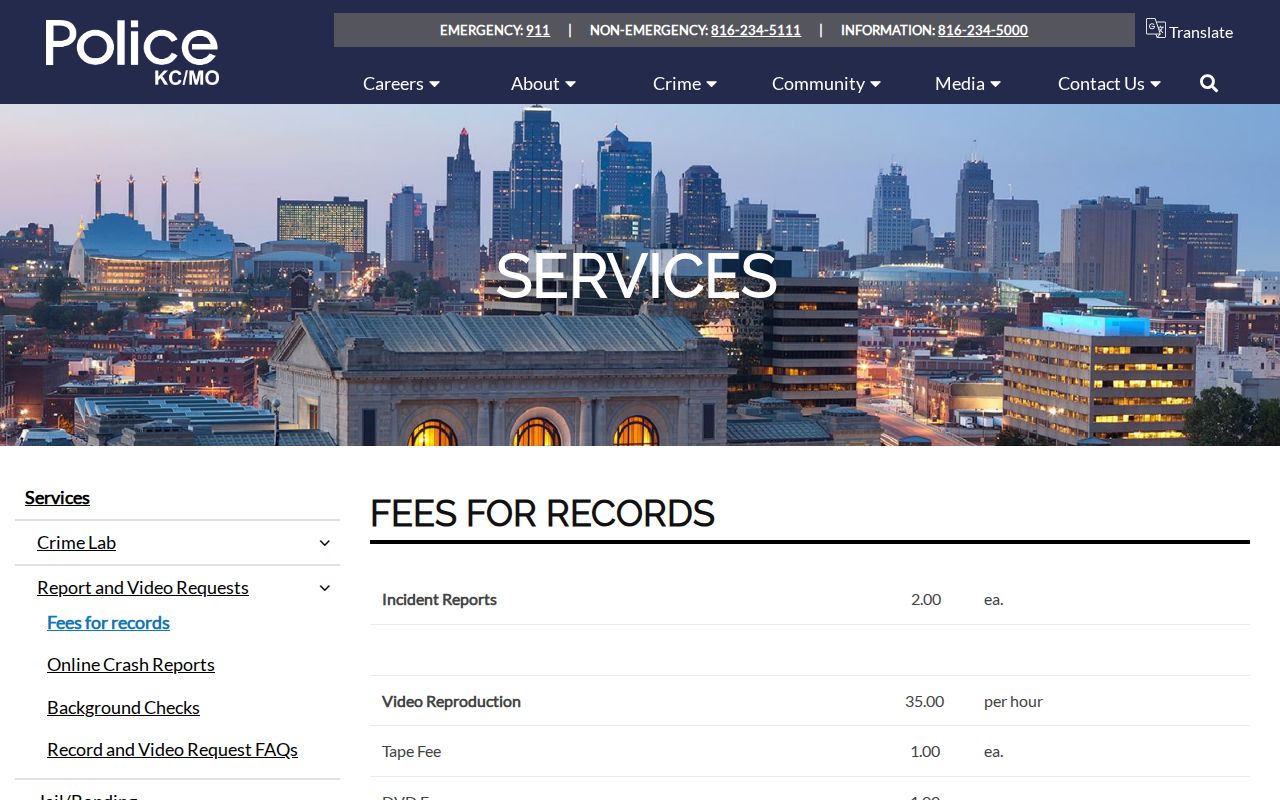1280x800 pixels.
Task: Click the Translate icon
Action: (1156, 29)
